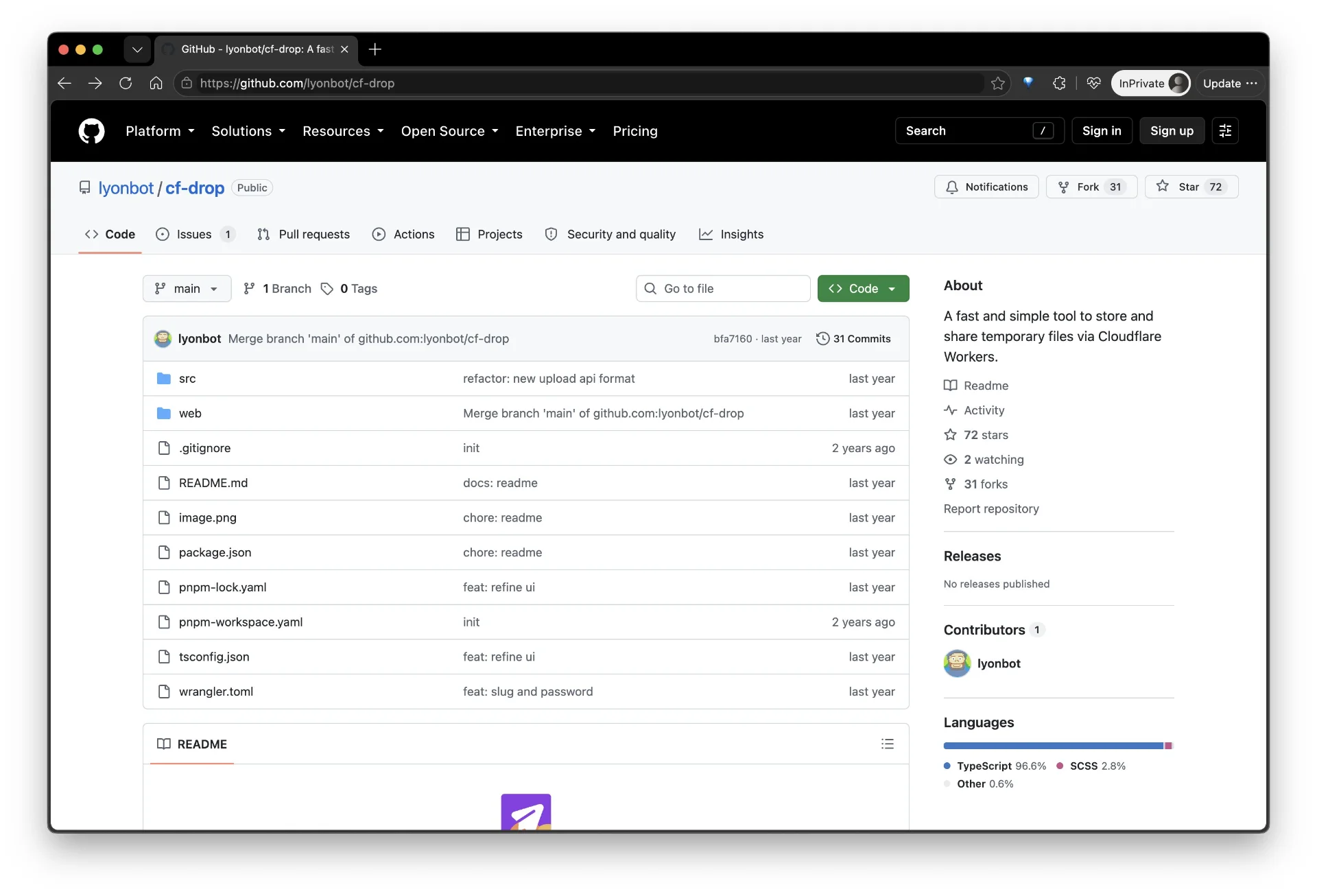Open the 0 Tags link
This screenshot has height=896, width=1317.
click(x=349, y=289)
